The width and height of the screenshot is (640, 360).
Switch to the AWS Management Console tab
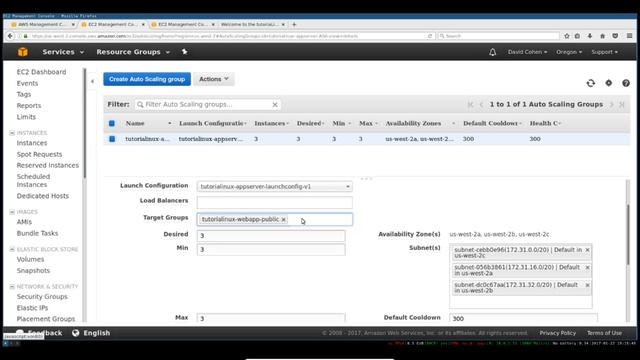pyautogui.click(x=42, y=24)
